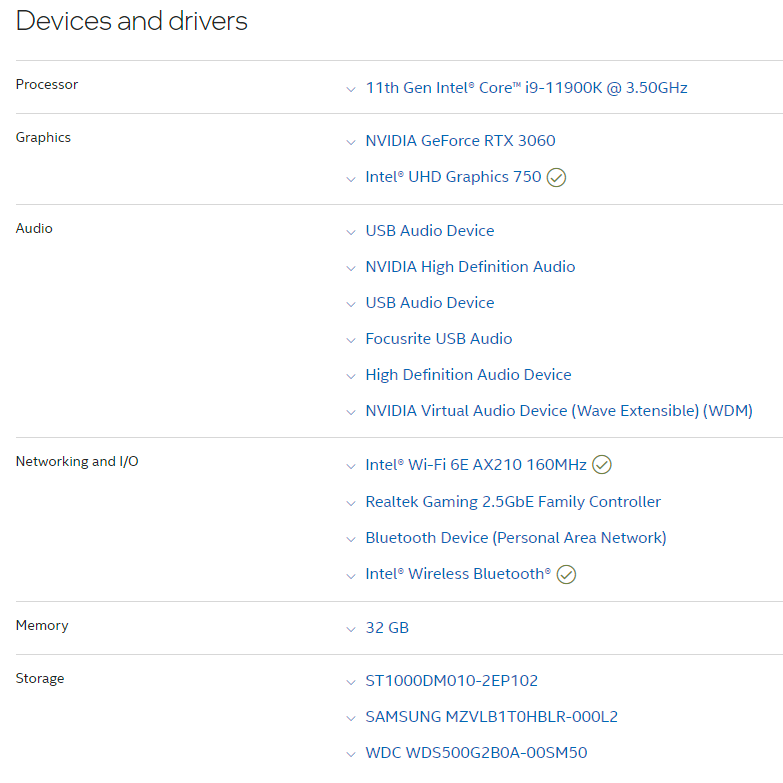Open the High Definition Audio Device link

468,375
